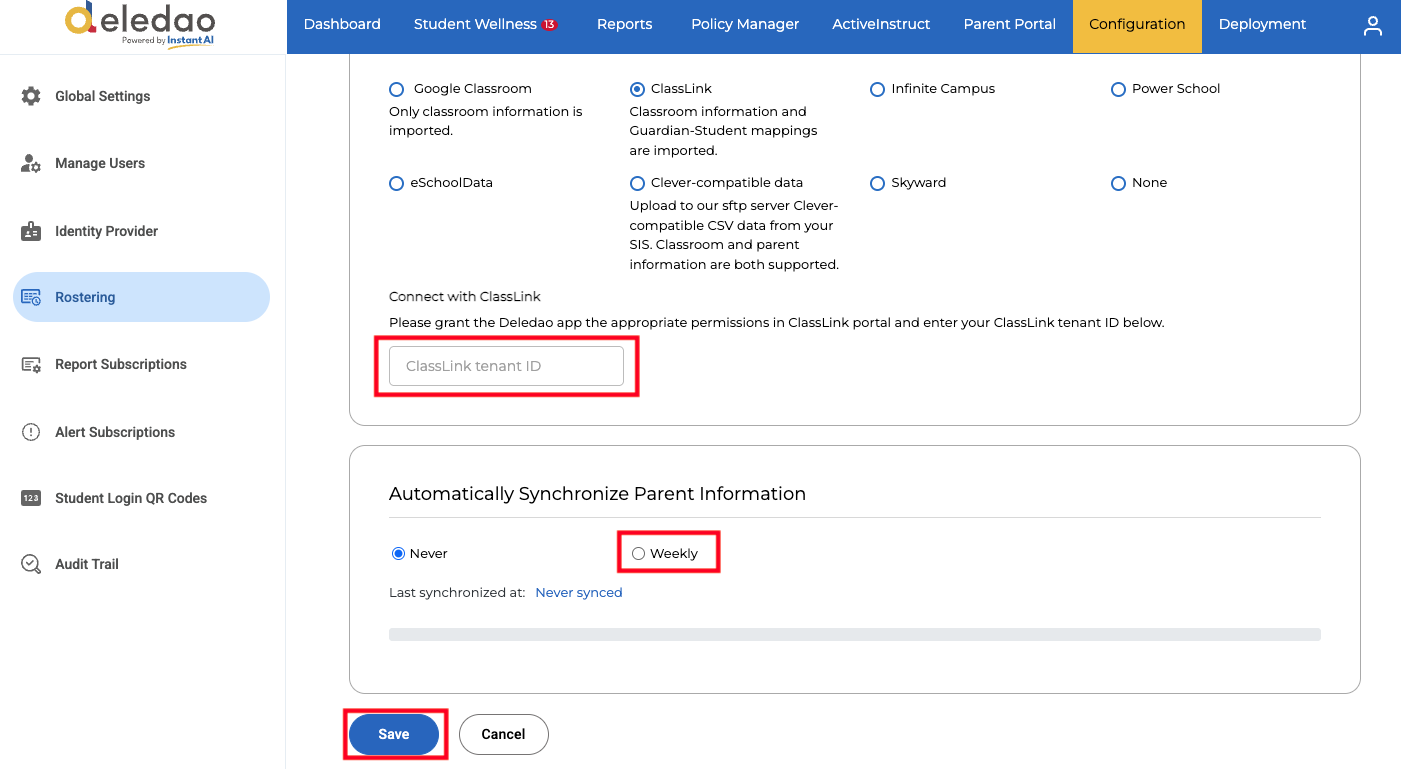This screenshot has width=1401, height=769.
Task: Click the Save button
Action: pos(394,734)
